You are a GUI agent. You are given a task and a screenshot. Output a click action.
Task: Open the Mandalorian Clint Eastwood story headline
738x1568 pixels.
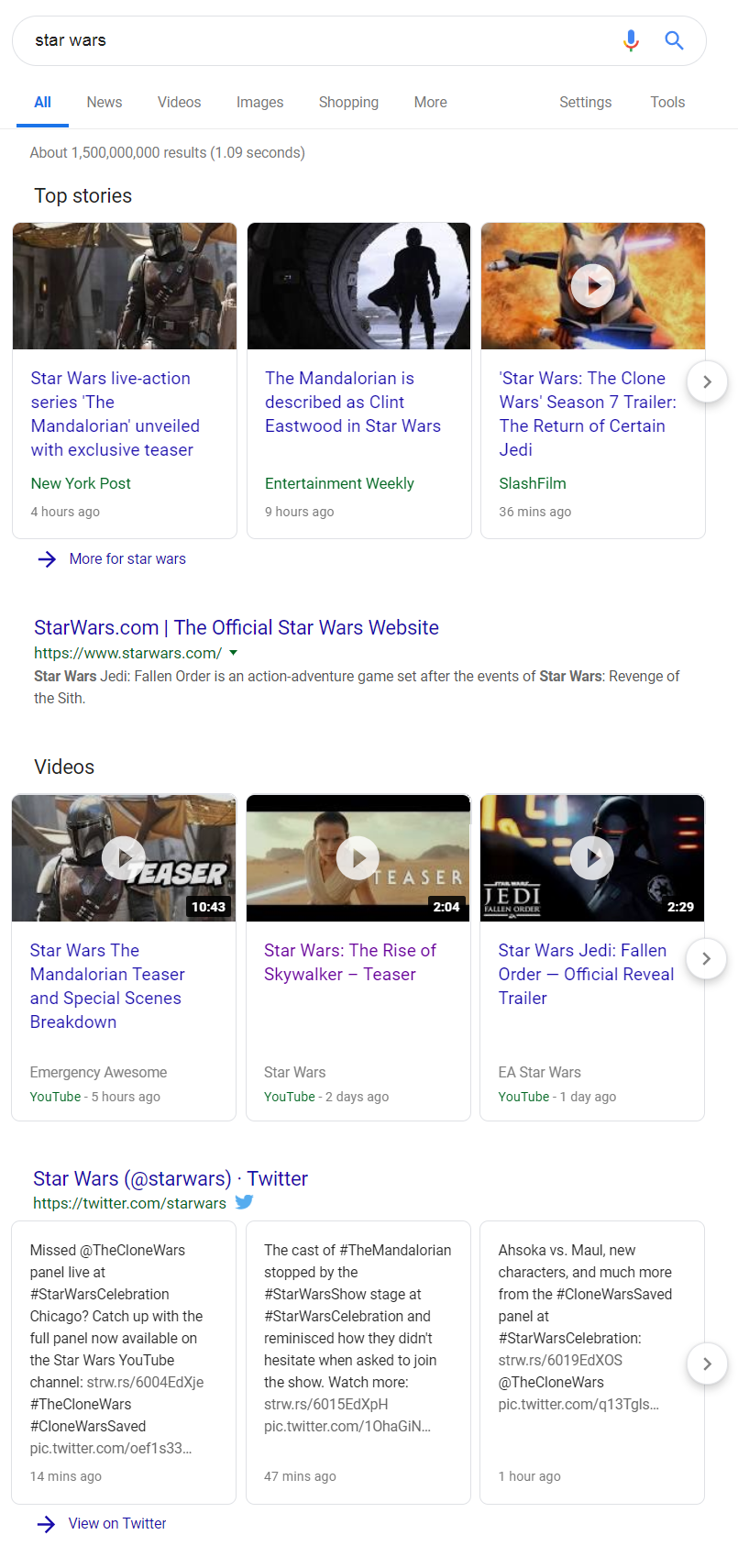coord(353,402)
